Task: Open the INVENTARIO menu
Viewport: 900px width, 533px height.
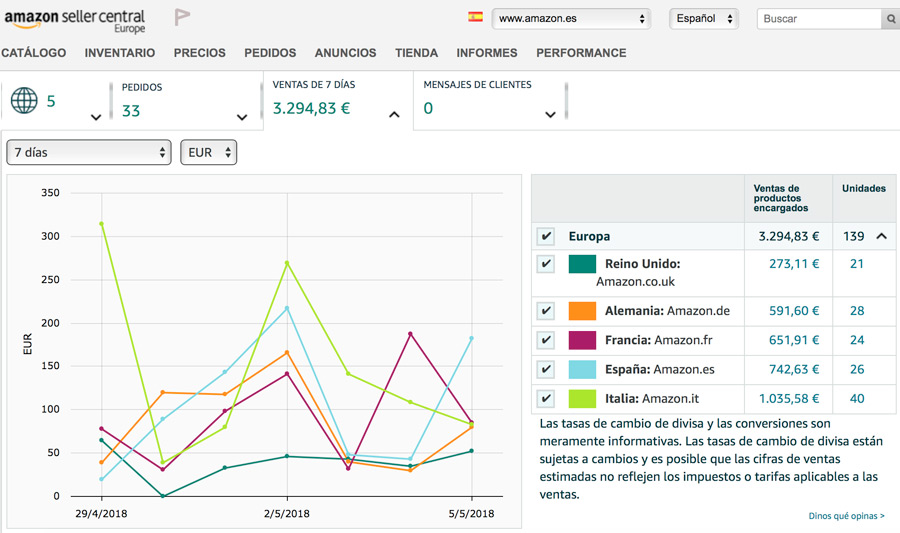Action: tap(120, 53)
